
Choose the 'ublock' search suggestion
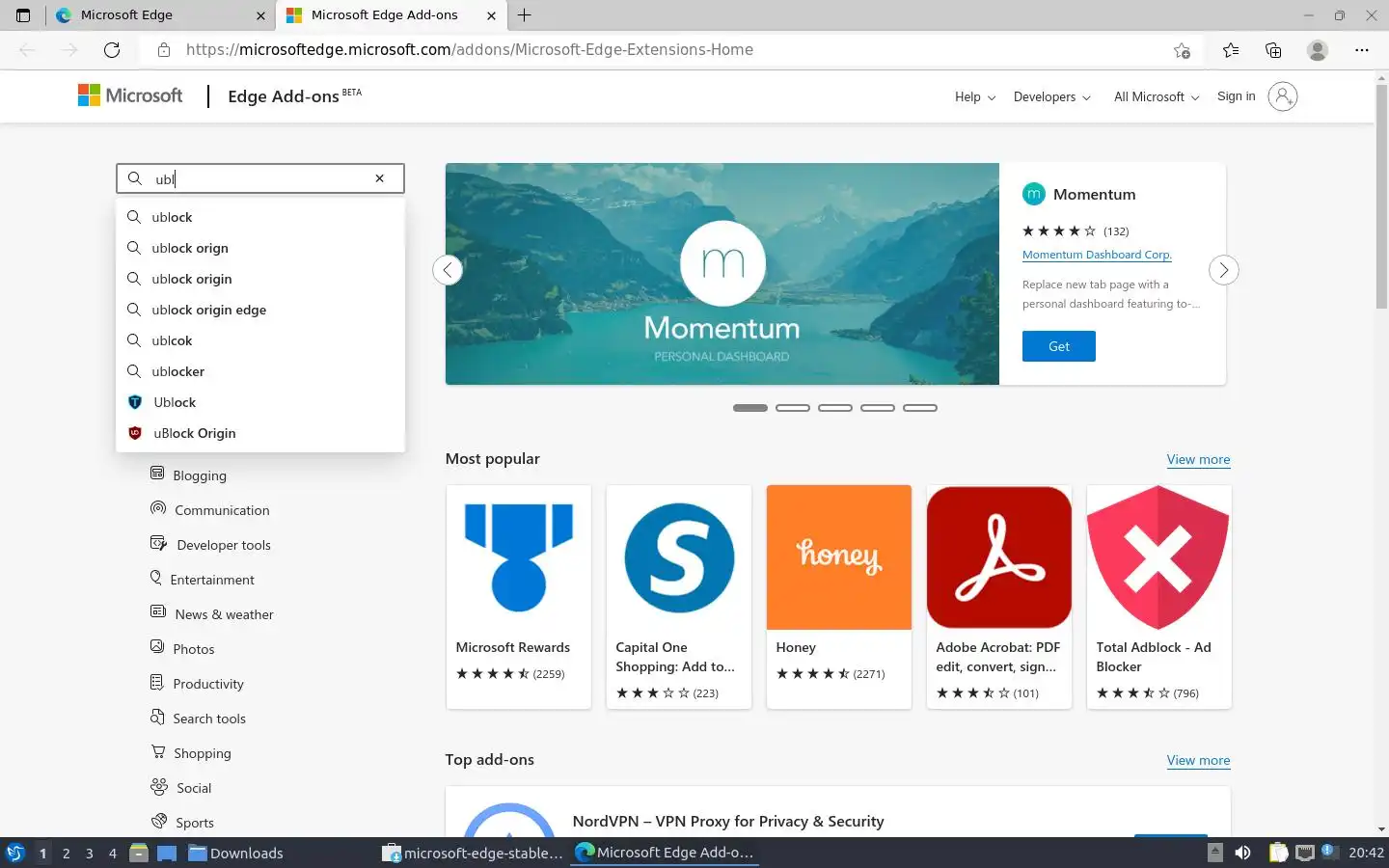point(260,217)
